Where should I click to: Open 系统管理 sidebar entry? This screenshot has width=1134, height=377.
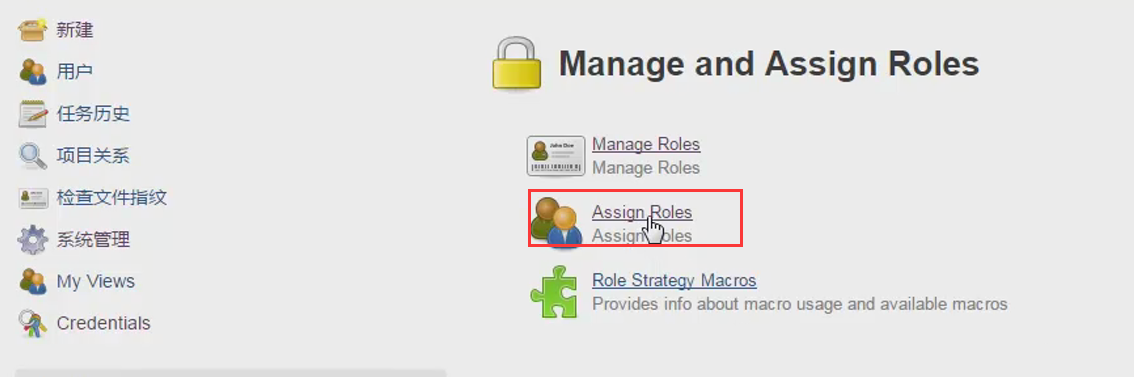pyautogui.click(x=93, y=240)
